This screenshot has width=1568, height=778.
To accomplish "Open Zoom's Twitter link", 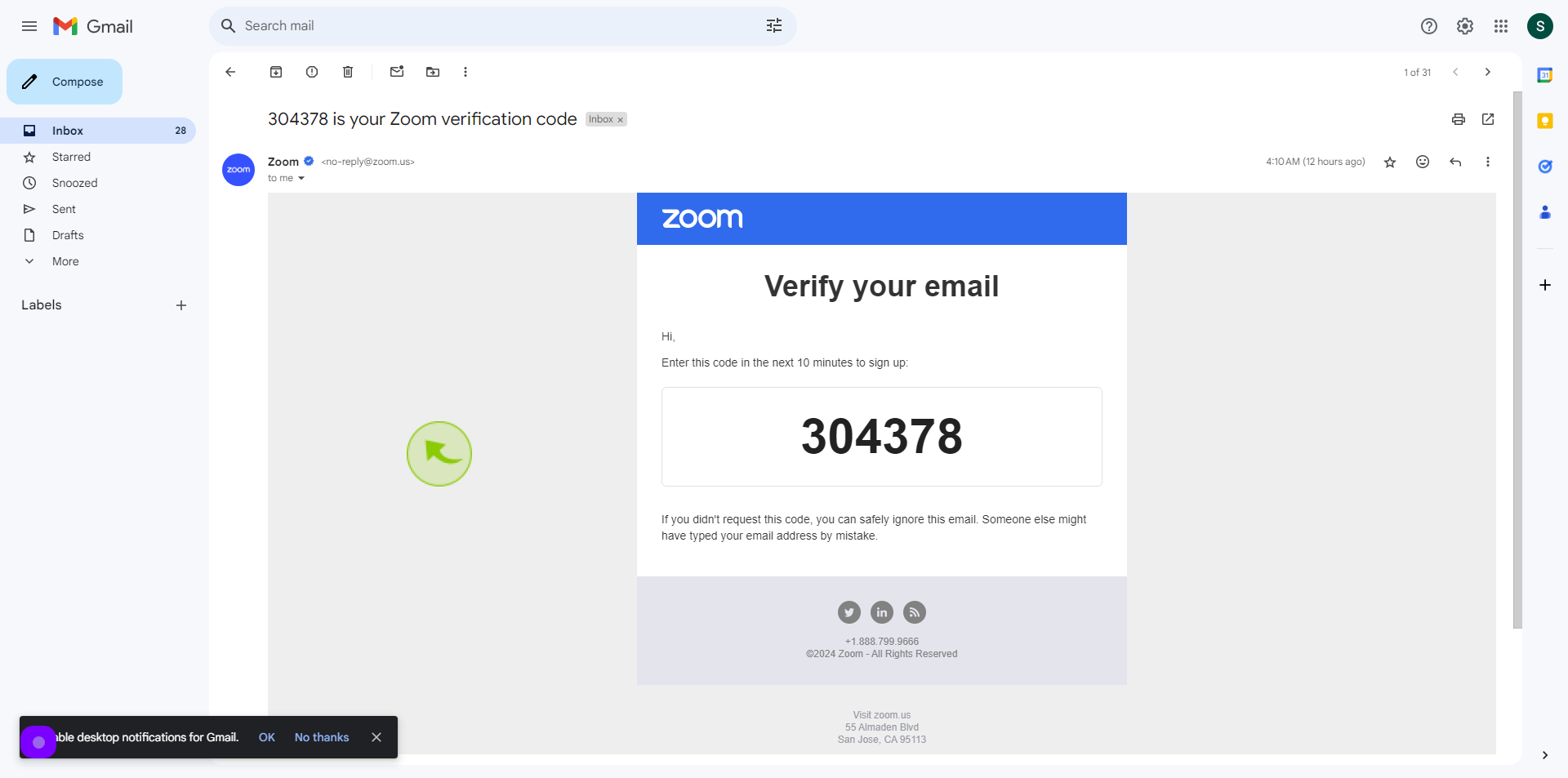I will point(849,612).
